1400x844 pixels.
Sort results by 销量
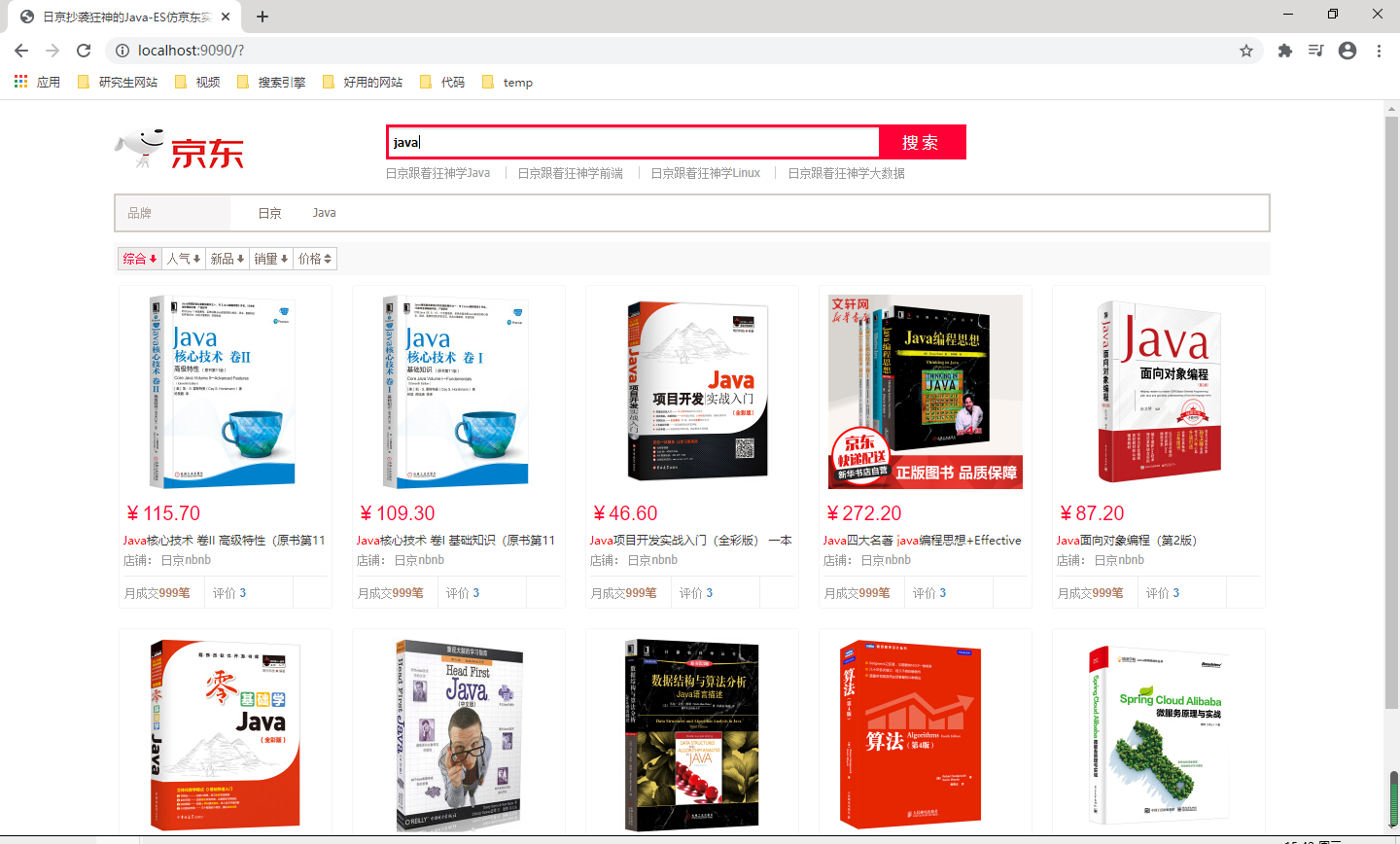coord(271,259)
